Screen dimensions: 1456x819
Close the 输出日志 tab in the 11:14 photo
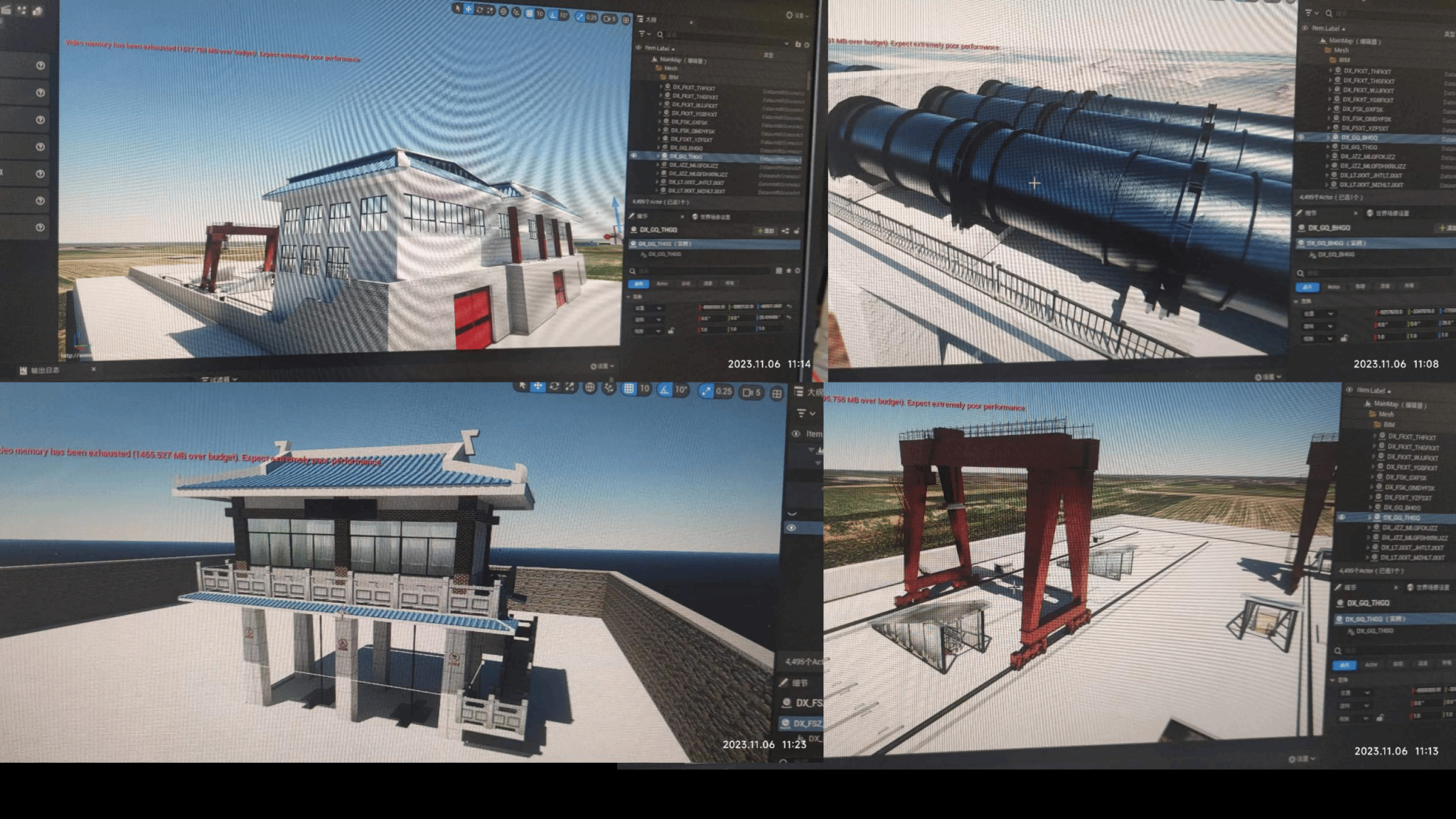[93, 369]
